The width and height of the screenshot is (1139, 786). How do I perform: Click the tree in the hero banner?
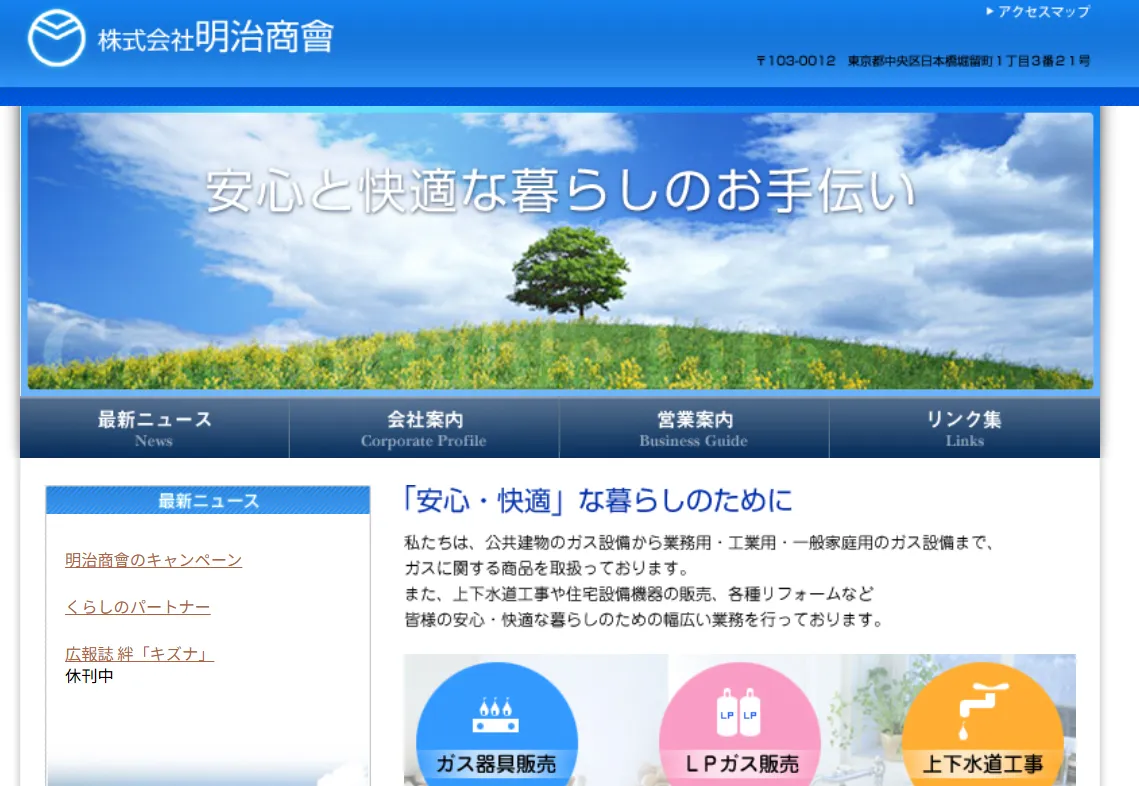pyautogui.click(x=570, y=270)
